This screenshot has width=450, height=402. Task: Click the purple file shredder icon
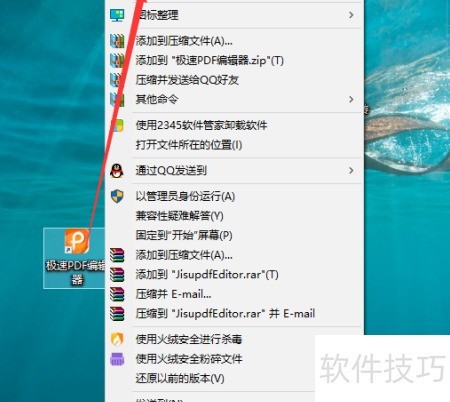tap(117, 359)
